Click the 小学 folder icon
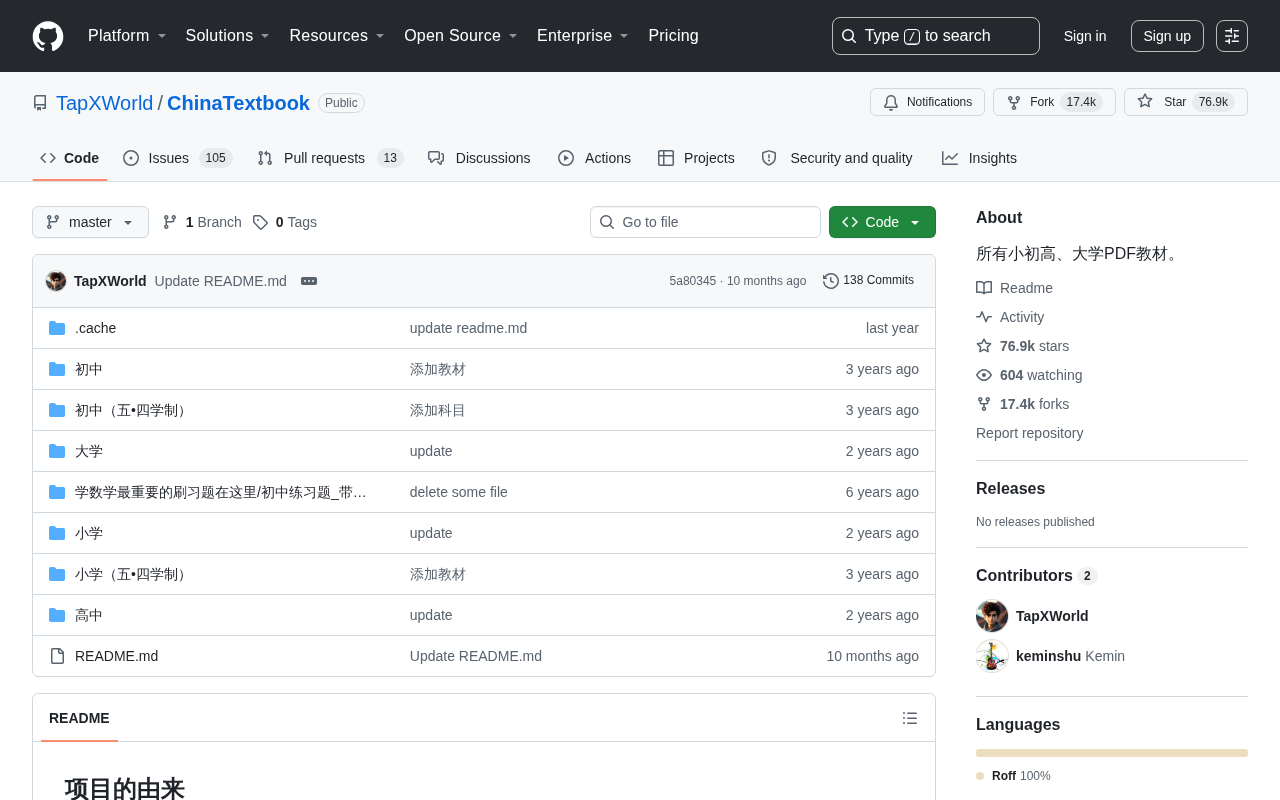 click(57, 533)
